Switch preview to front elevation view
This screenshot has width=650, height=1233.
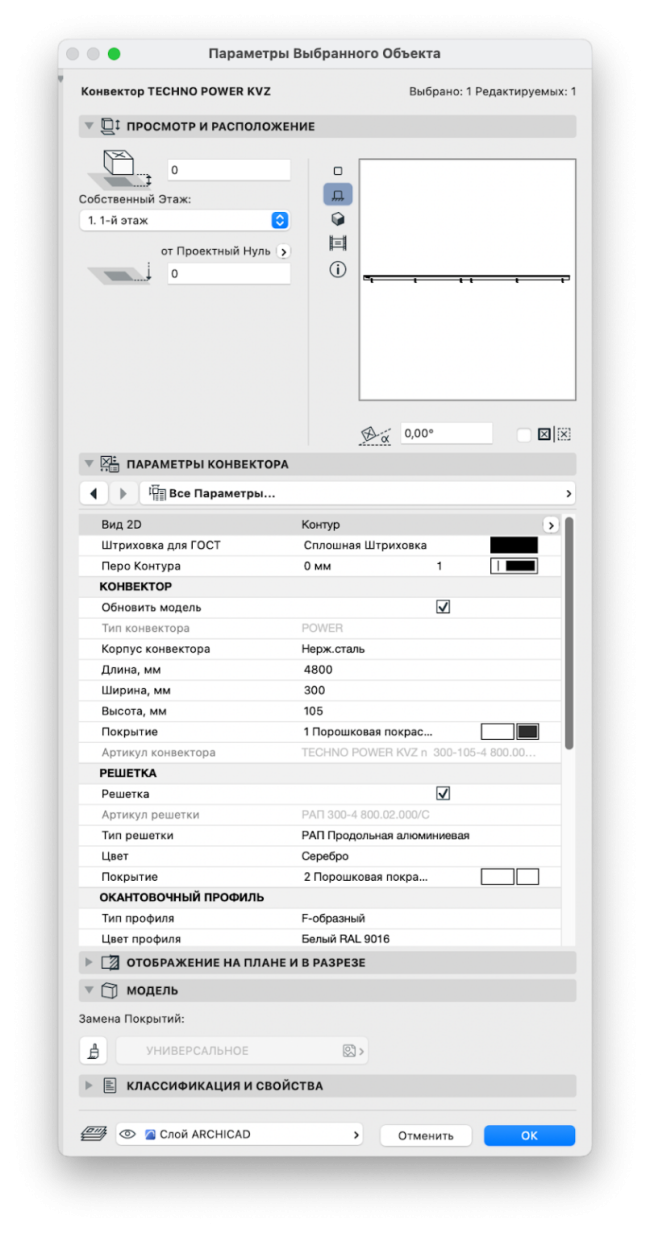(337, 194)
